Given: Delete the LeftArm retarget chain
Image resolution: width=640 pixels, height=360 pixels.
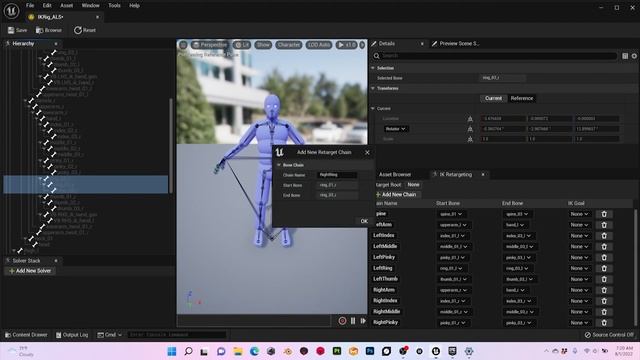Looking at the screenshot, I should [x=604, y=225].
